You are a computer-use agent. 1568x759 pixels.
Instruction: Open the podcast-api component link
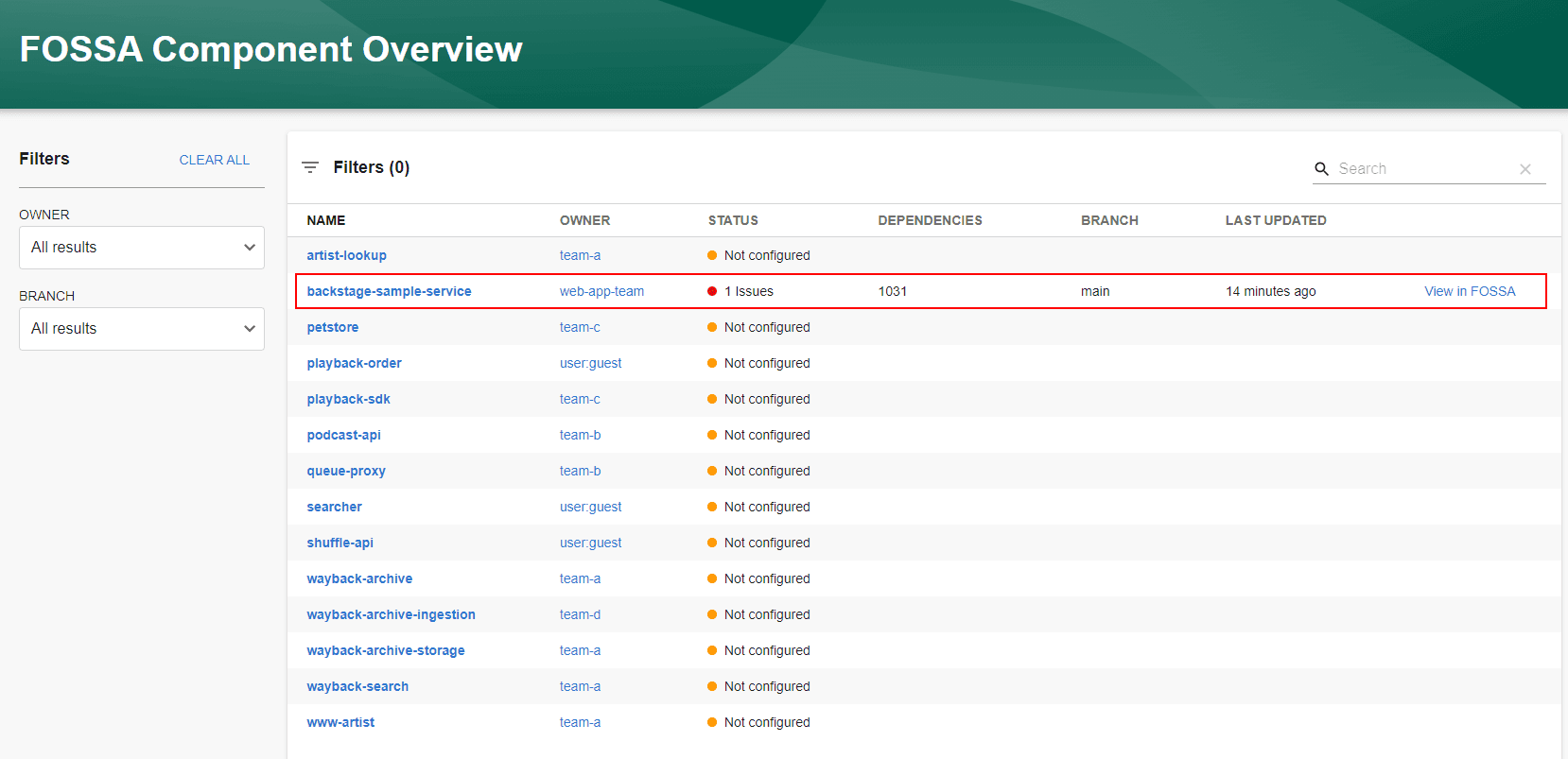coord(343,435)
